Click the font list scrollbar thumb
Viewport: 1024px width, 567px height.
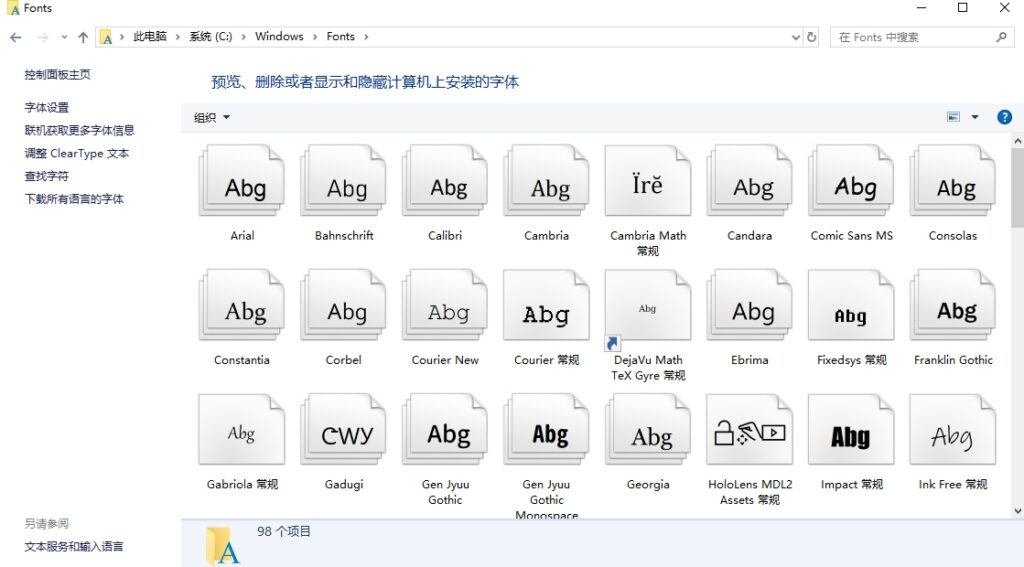tap(1017, 188)
